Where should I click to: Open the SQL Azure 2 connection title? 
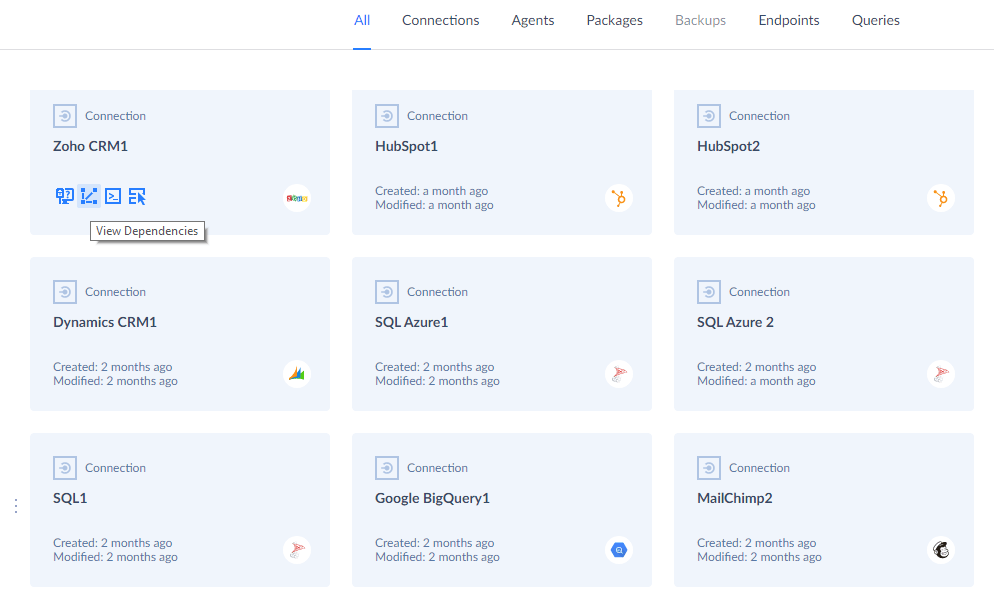point(735,322)
